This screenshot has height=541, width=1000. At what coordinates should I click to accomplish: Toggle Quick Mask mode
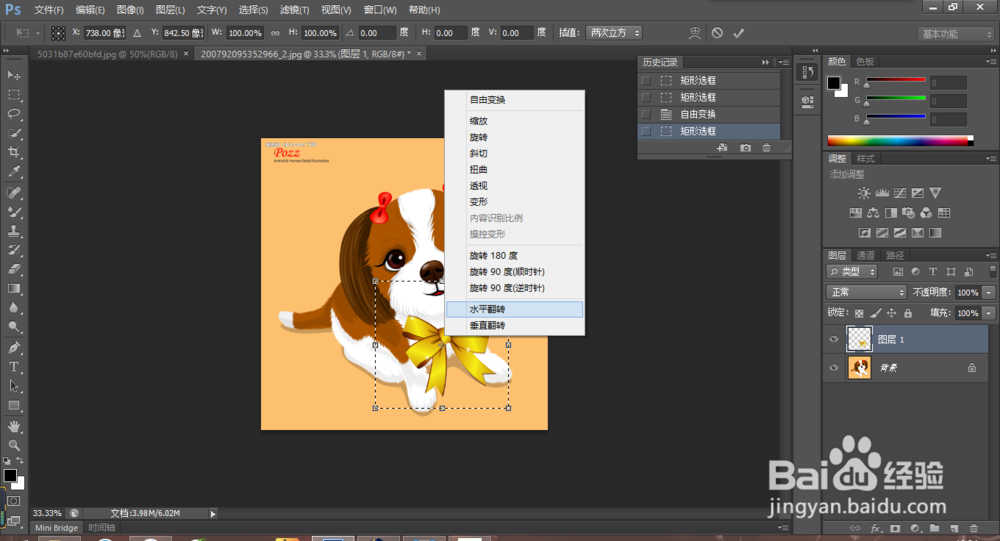[x=13, y=501]
